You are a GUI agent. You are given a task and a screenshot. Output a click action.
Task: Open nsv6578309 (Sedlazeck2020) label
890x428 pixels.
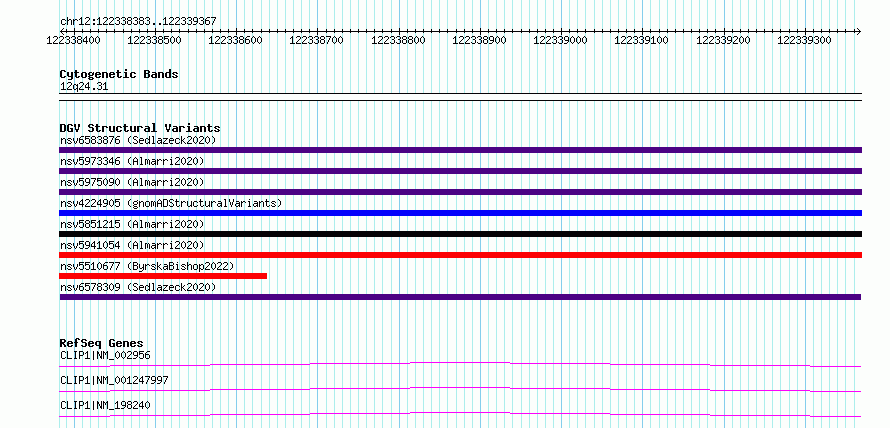138,287
